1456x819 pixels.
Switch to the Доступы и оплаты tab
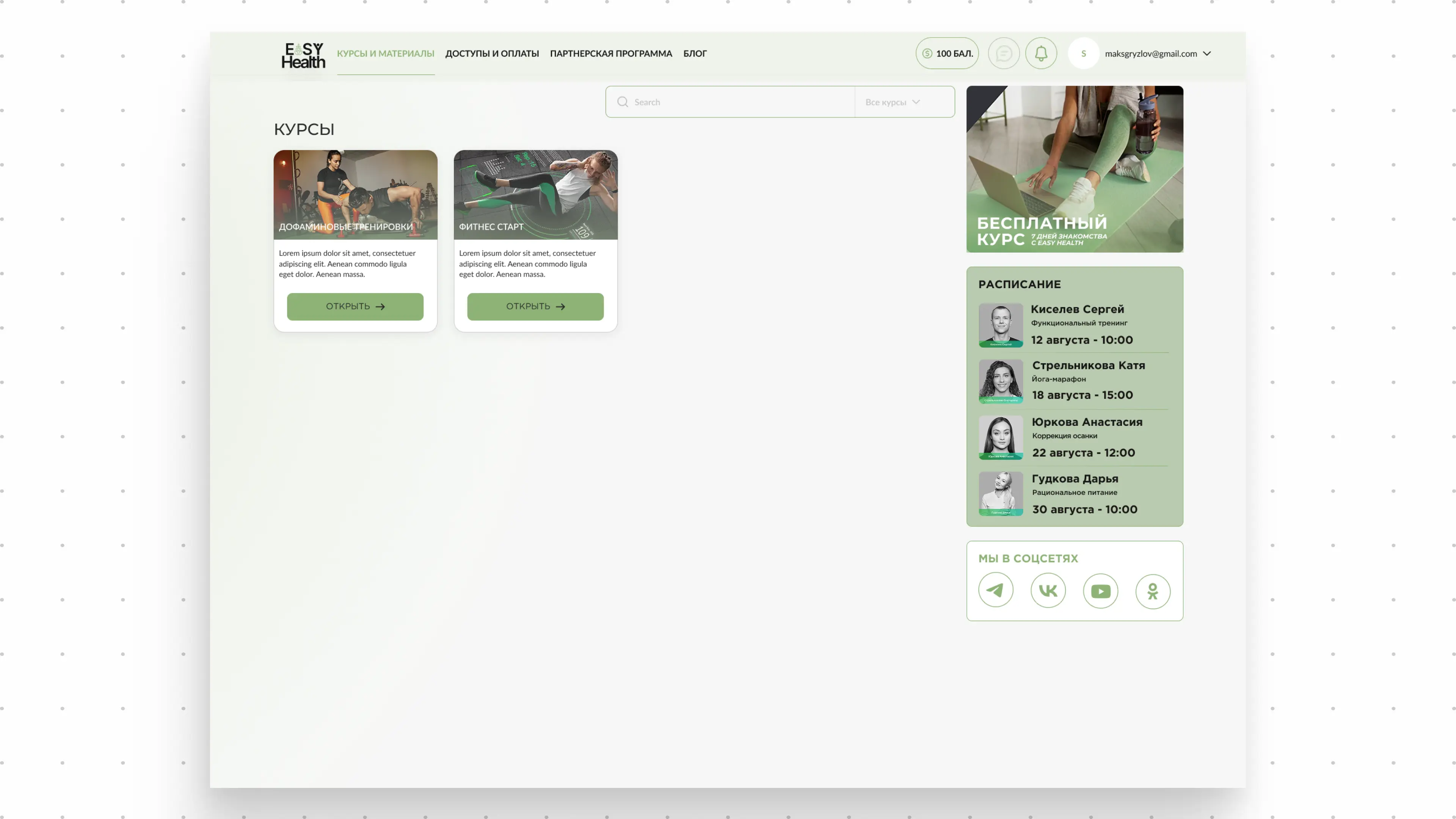pyautogui.click(x=492, y=54)
